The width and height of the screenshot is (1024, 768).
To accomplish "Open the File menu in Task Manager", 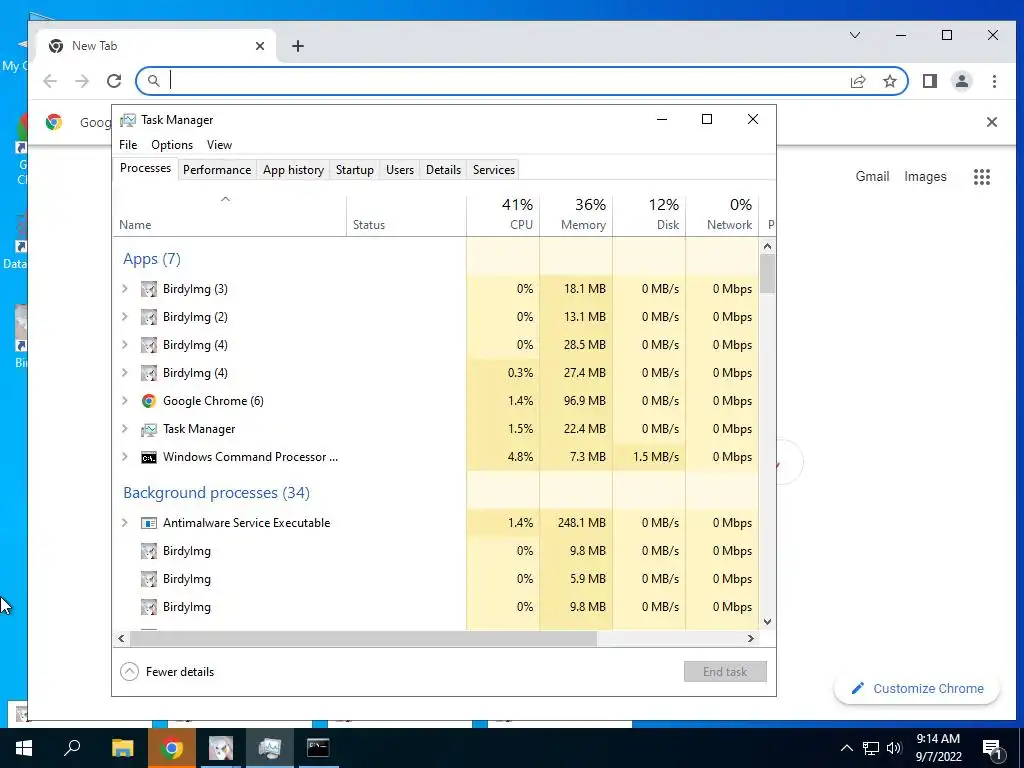I will (128, 145).
